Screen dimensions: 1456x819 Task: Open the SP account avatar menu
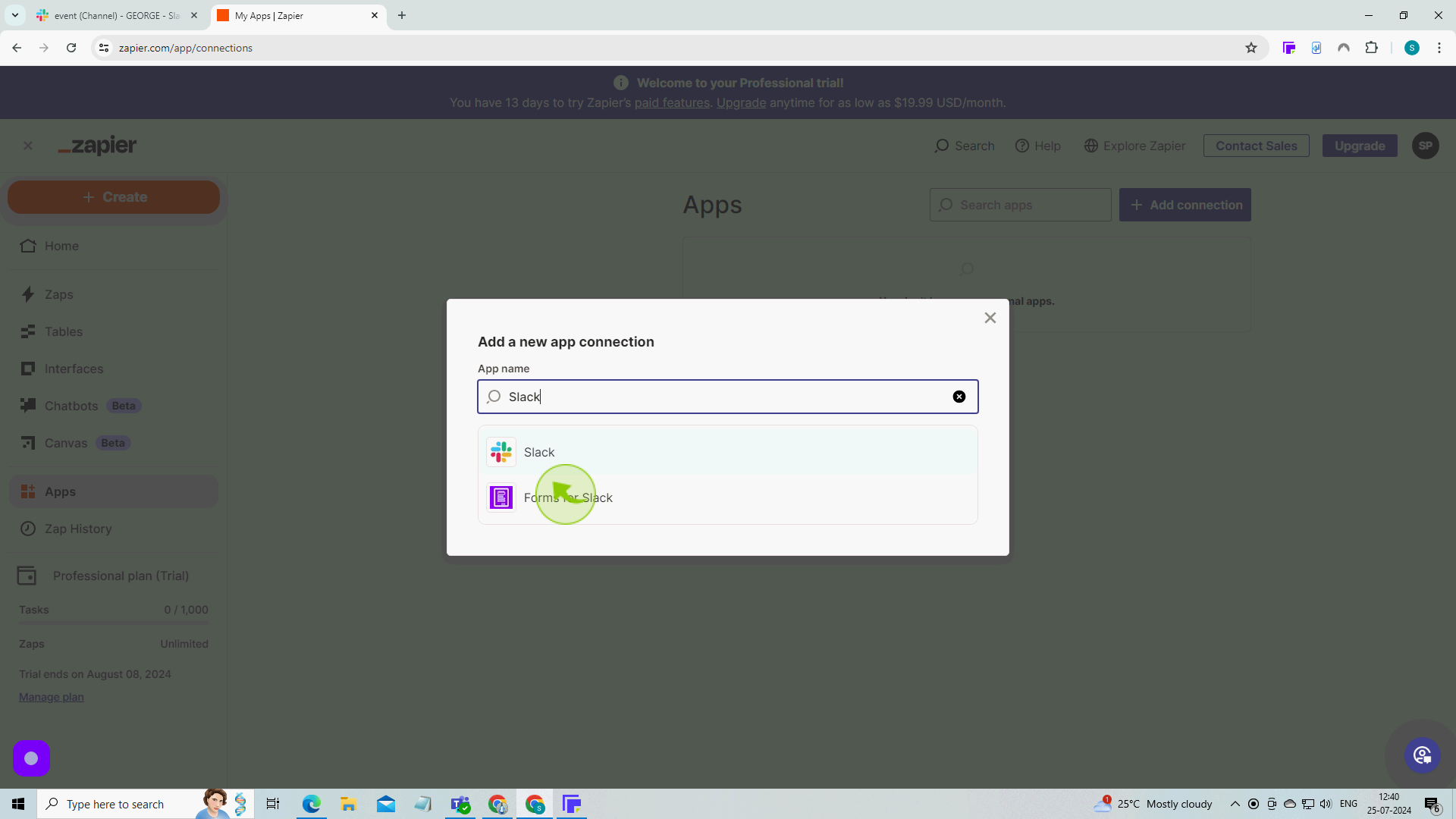click(1426, 146)
